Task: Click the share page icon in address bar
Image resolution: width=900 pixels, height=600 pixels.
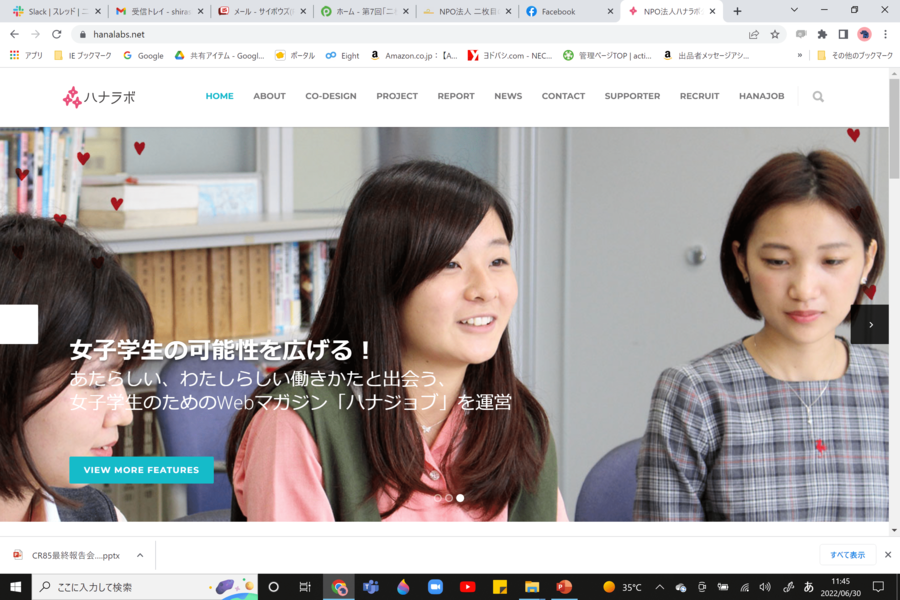Action: click(753, 34)
